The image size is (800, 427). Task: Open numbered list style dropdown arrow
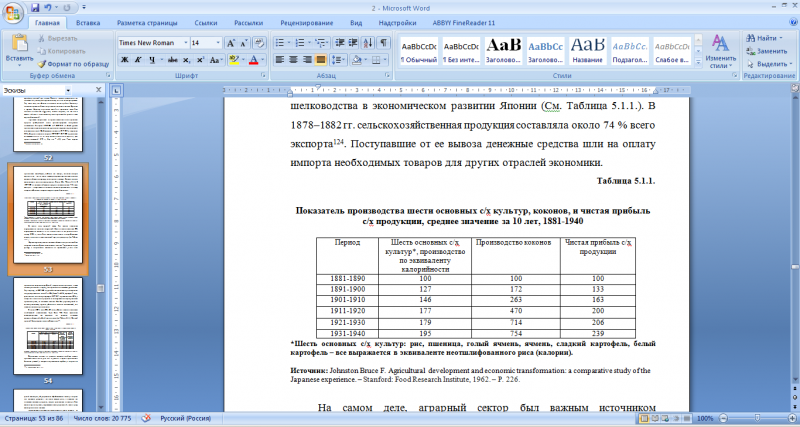click(309, 43)
